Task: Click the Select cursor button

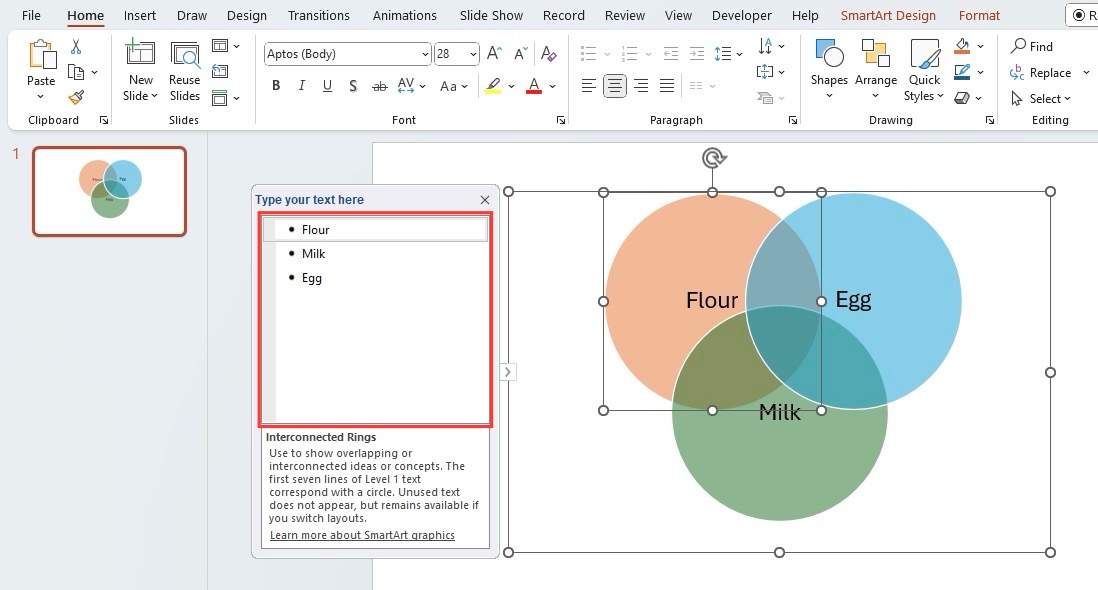Action: pos(1041,99)
